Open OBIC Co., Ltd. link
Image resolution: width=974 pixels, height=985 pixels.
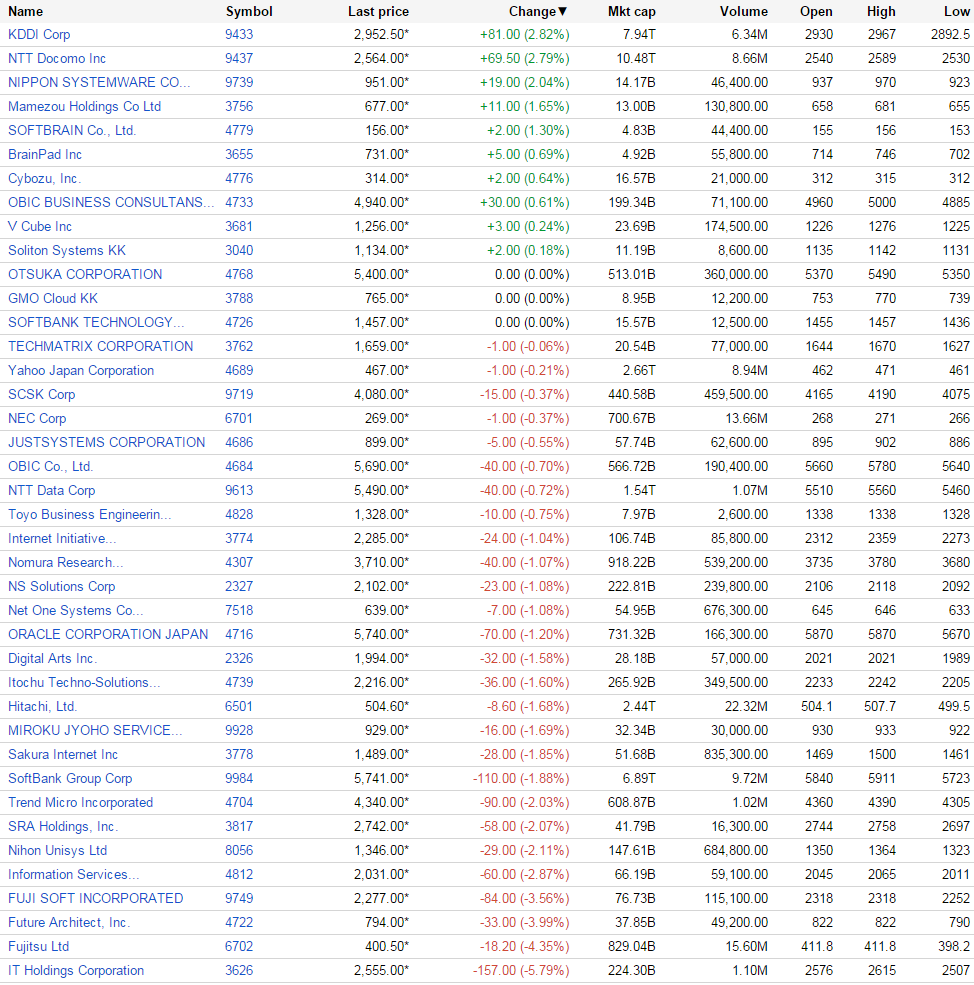click(x=50, y=466)
